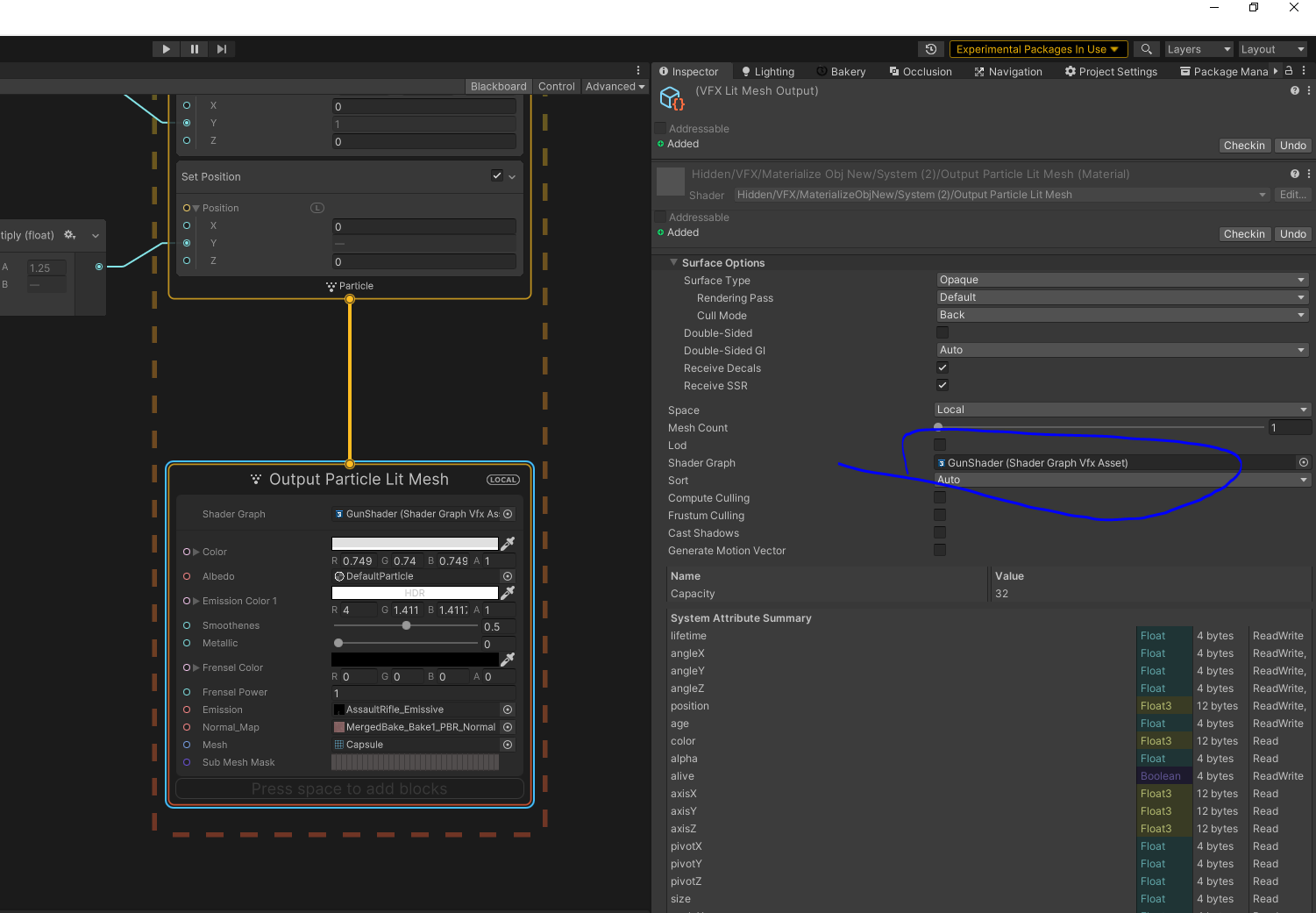Click the shader Edit... button
This screenshot has height=913, width=1316.
click(1292, 195)
